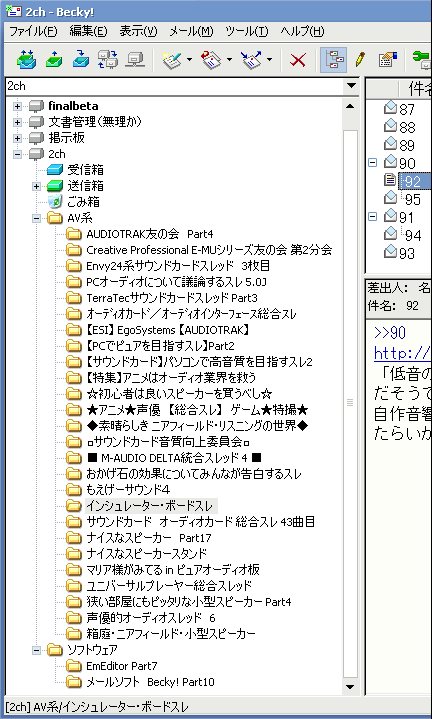This screenshot has height=719, width=432.
Task: Click folder icon of ナイスなスピーカースタンド
Action: [73, 553]
